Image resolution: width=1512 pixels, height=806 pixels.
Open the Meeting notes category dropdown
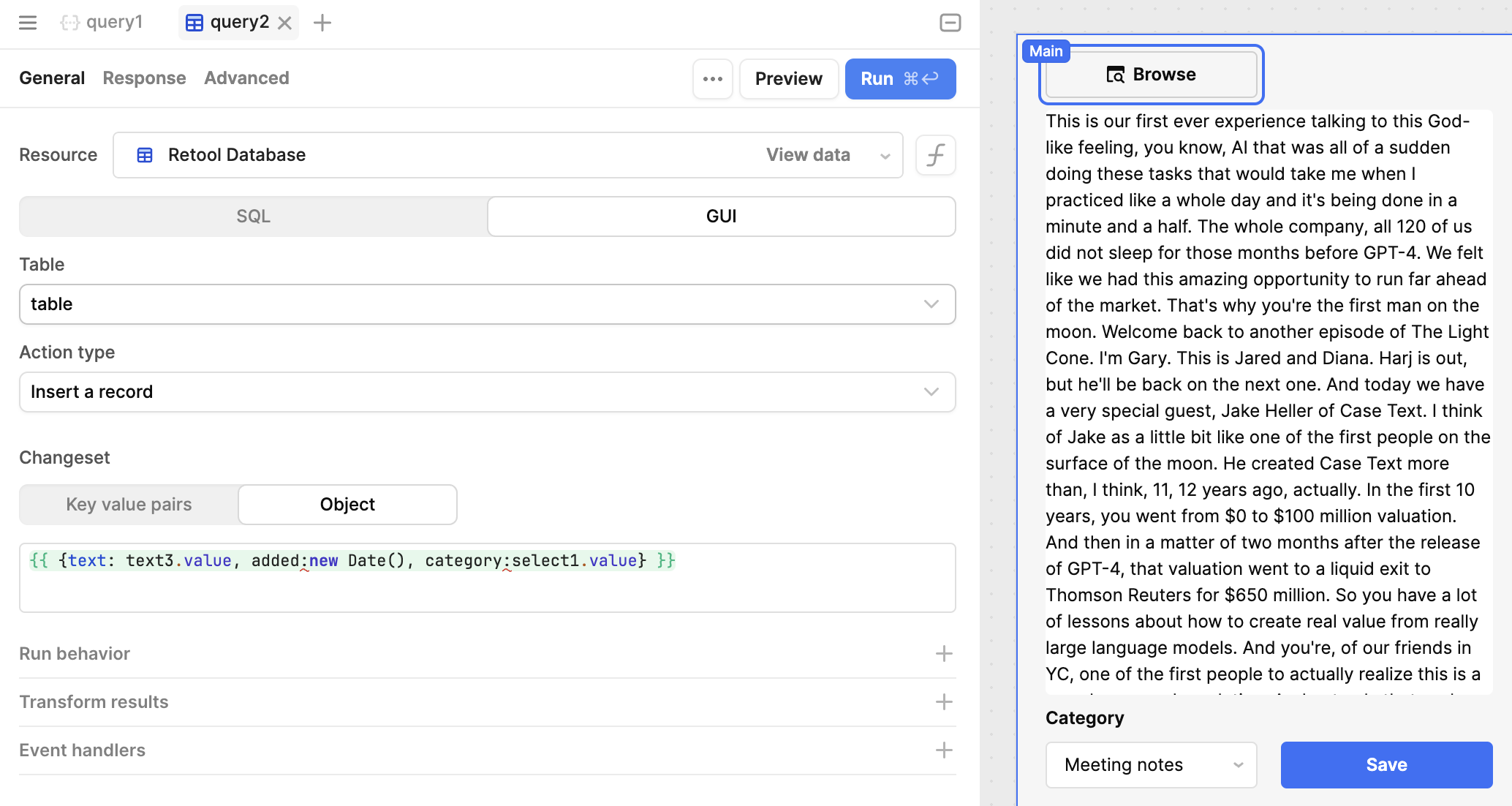point(1151,765)
